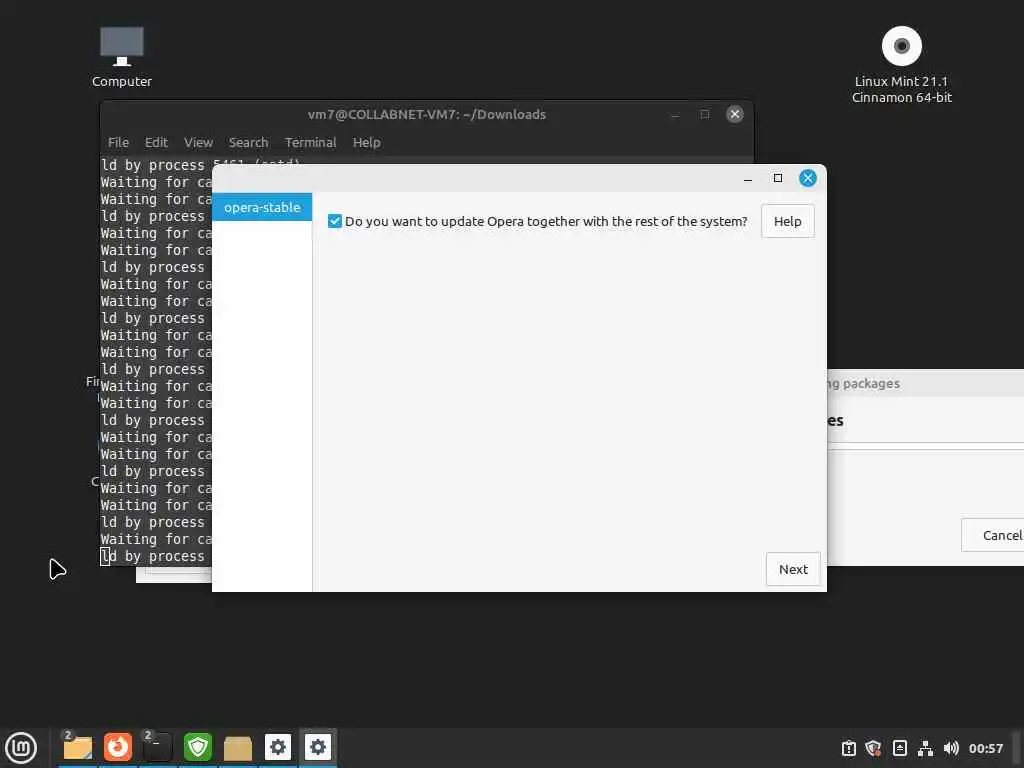Click the Next button in the dialog
The image size is (1024, 768).
pyautogui.click(x=793, y=569)
